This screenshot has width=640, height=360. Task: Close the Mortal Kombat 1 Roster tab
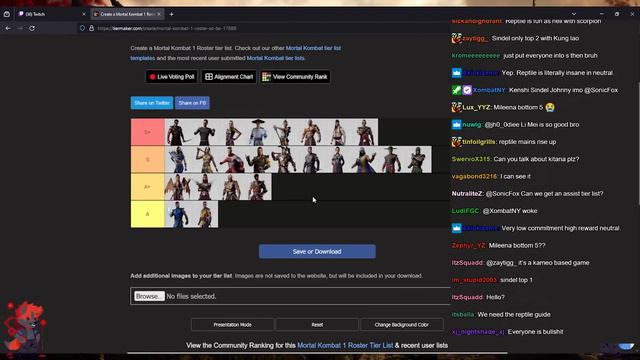pyautogui.click(x=159, y=14)
